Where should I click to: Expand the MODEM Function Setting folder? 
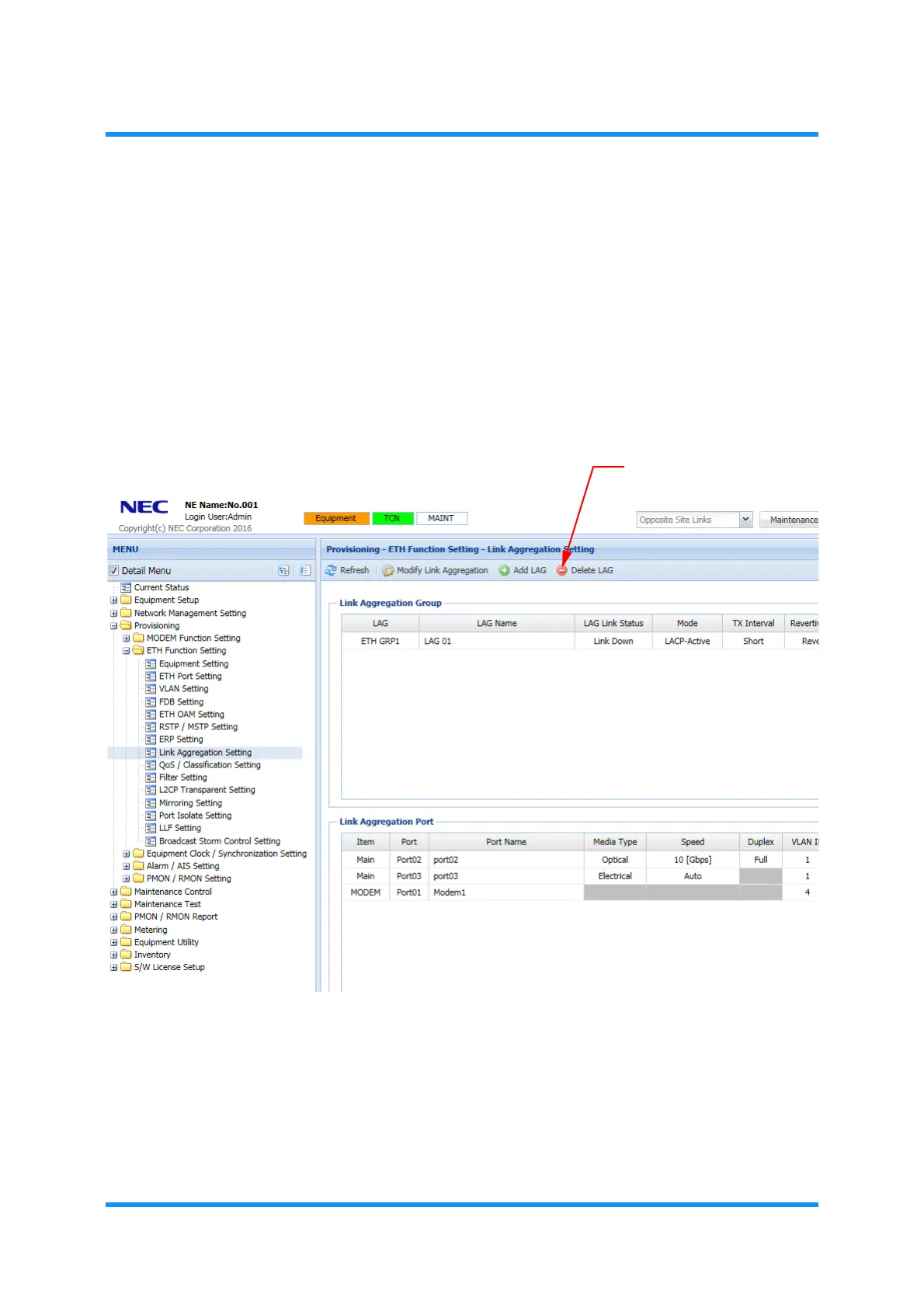[127, 638]
